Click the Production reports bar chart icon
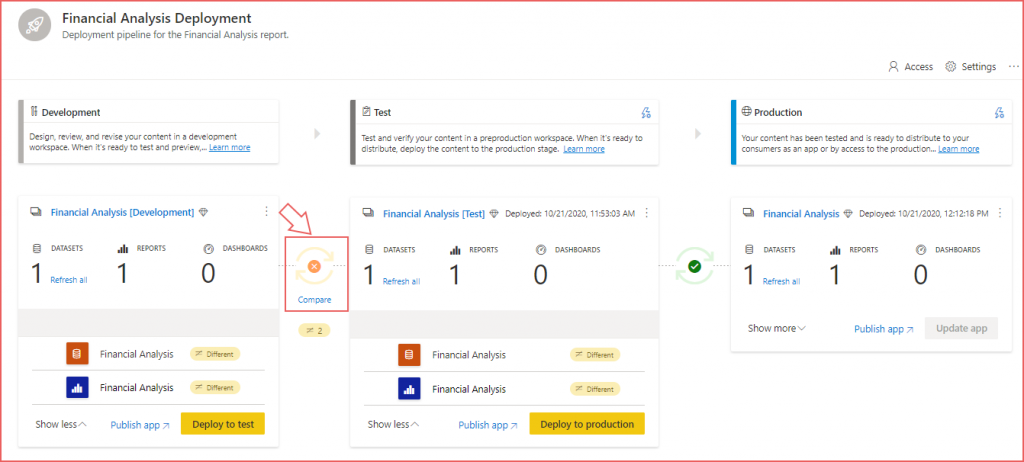 (x=835, y=250)
